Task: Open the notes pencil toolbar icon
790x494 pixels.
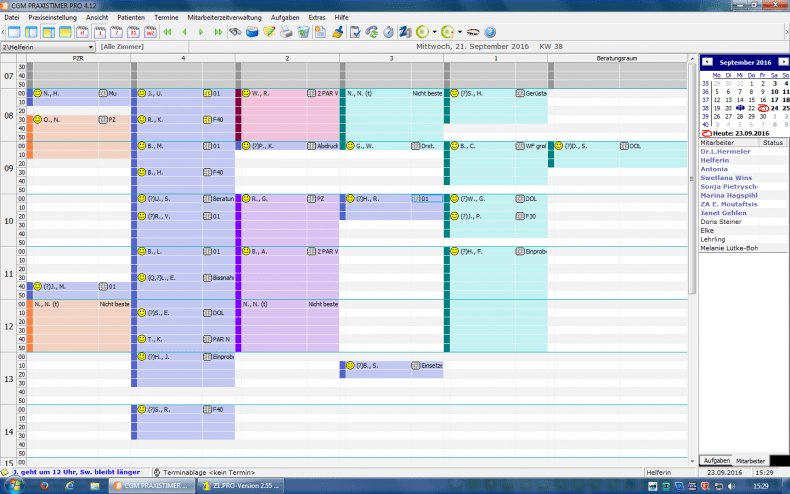Action: (269, 32)
